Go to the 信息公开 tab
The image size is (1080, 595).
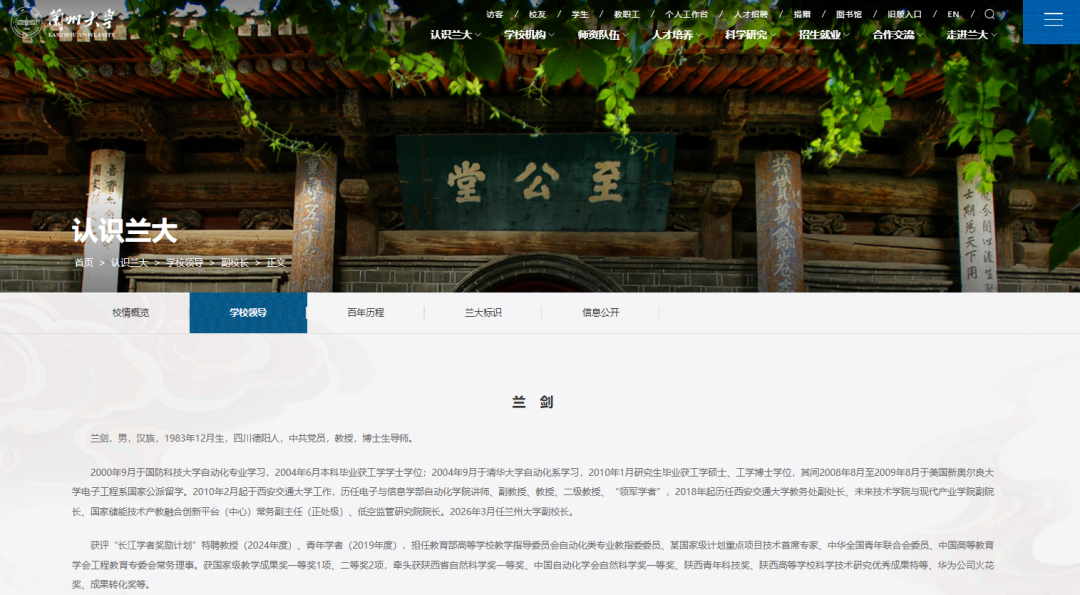tap(601, 313)
